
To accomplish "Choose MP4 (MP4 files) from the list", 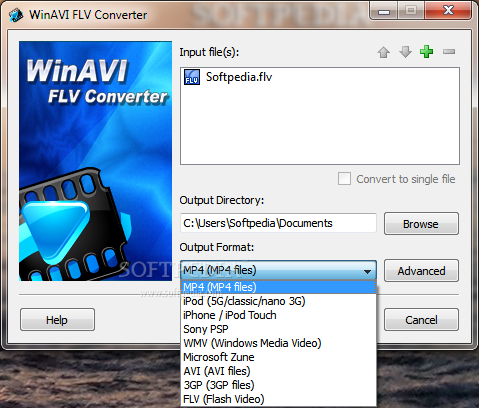I will click(278, 287).
